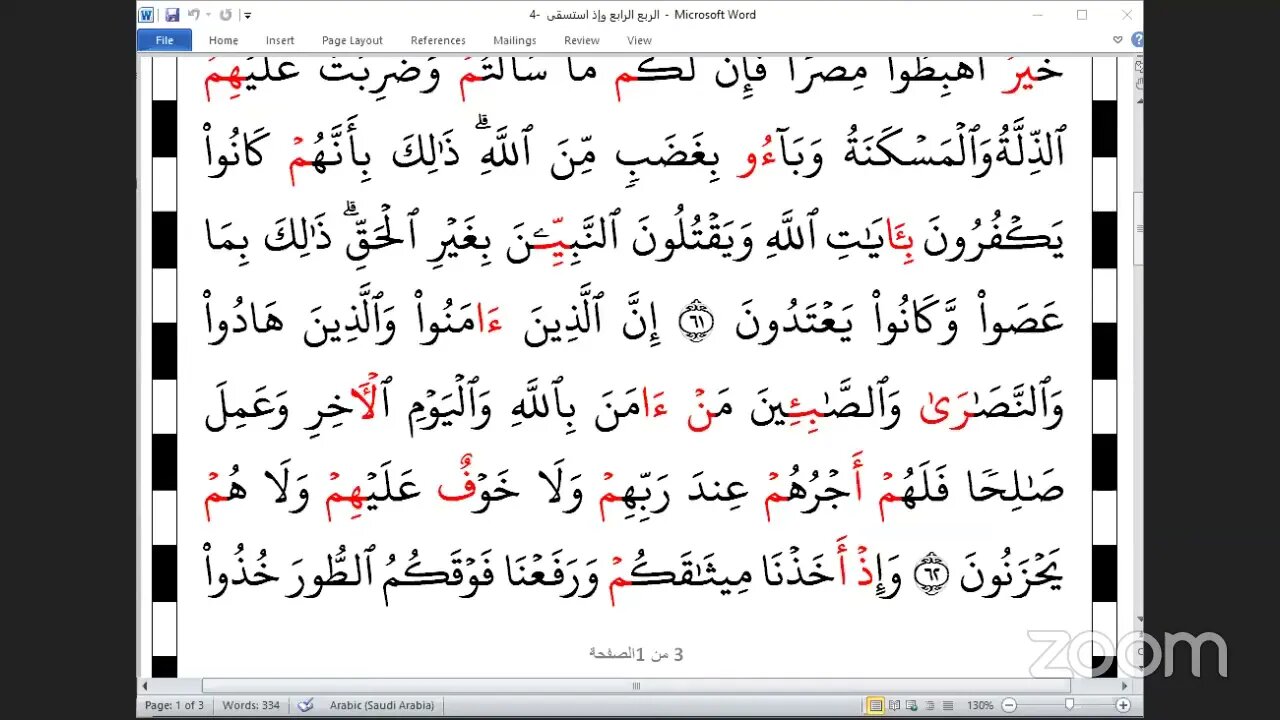
Task: Click the page footer text '3 من 1 الصفحة'
Action: 636,654
